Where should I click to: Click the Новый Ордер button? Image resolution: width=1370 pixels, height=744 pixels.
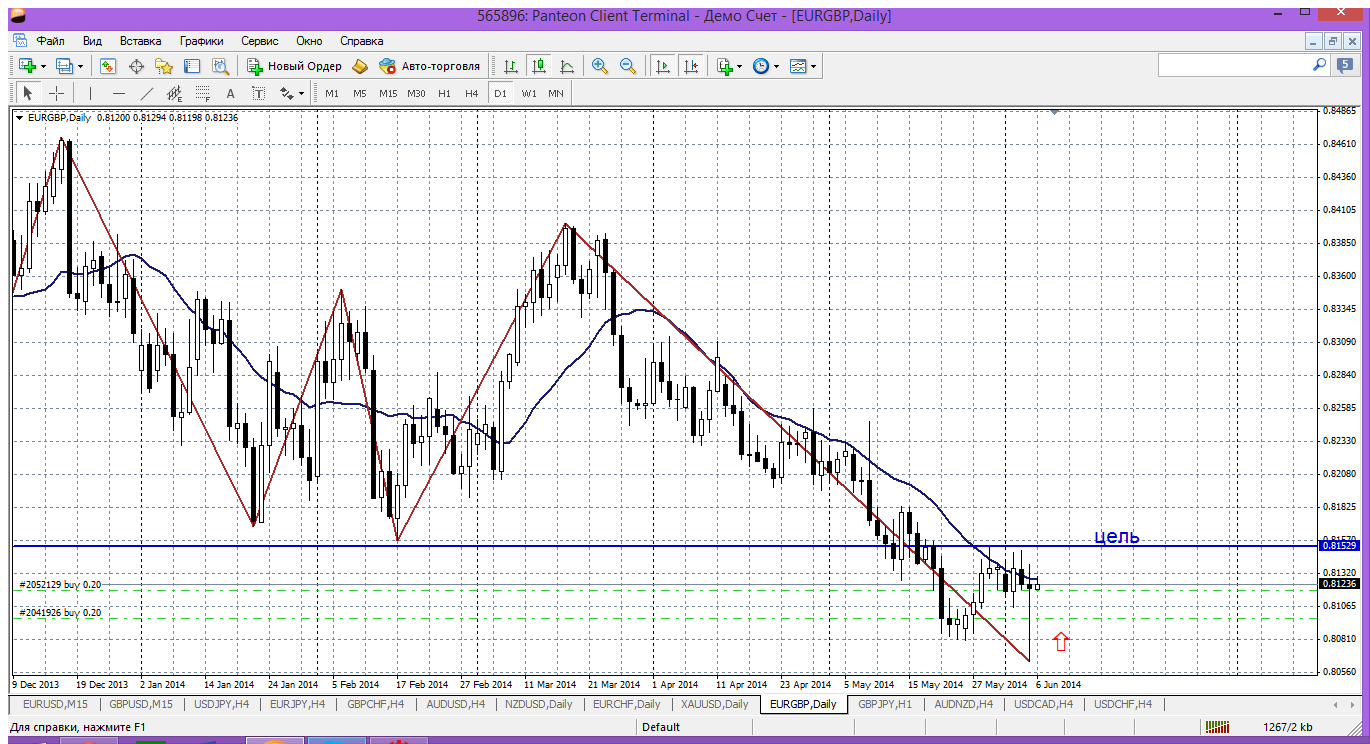pos(294,66)
